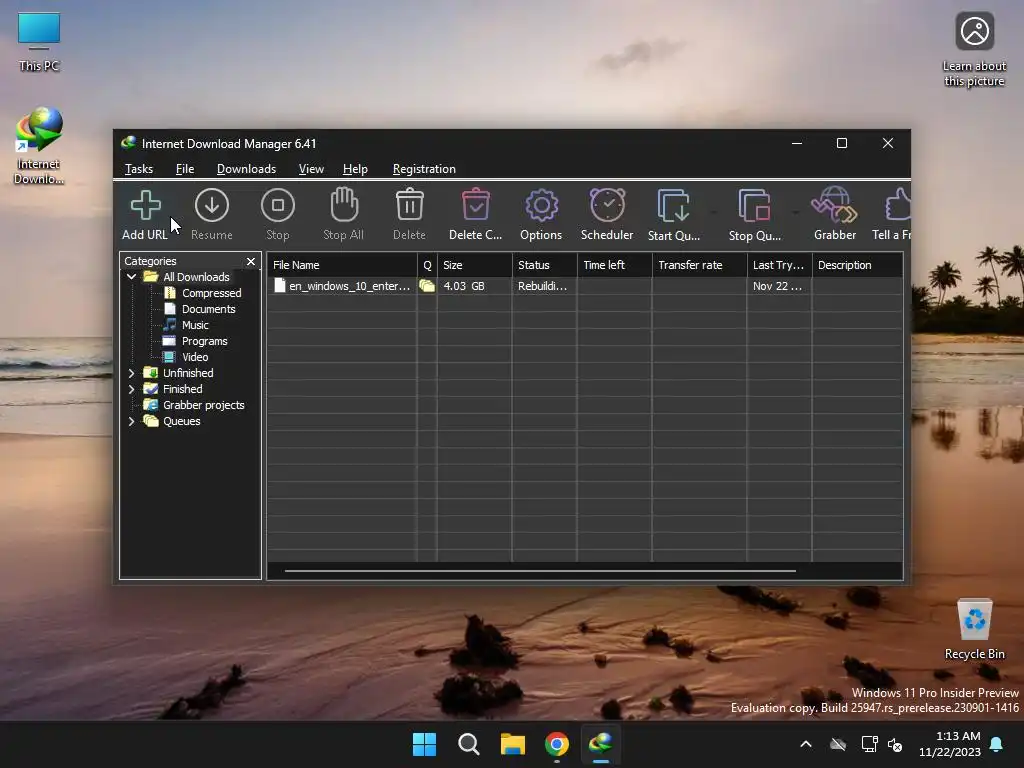Collapse the All Downloads tree node

[131, 277]
